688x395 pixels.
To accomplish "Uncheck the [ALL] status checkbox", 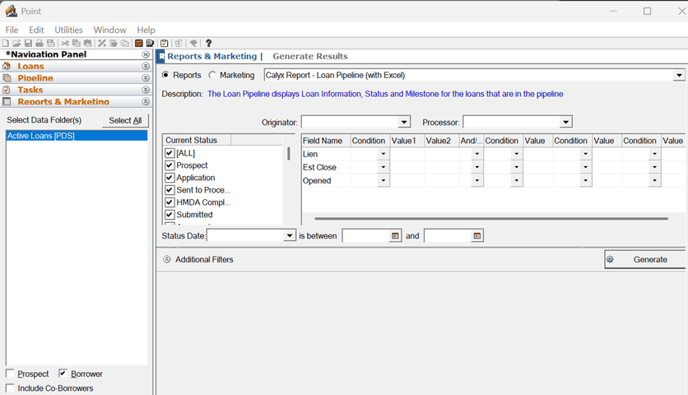I will point(170,153).
